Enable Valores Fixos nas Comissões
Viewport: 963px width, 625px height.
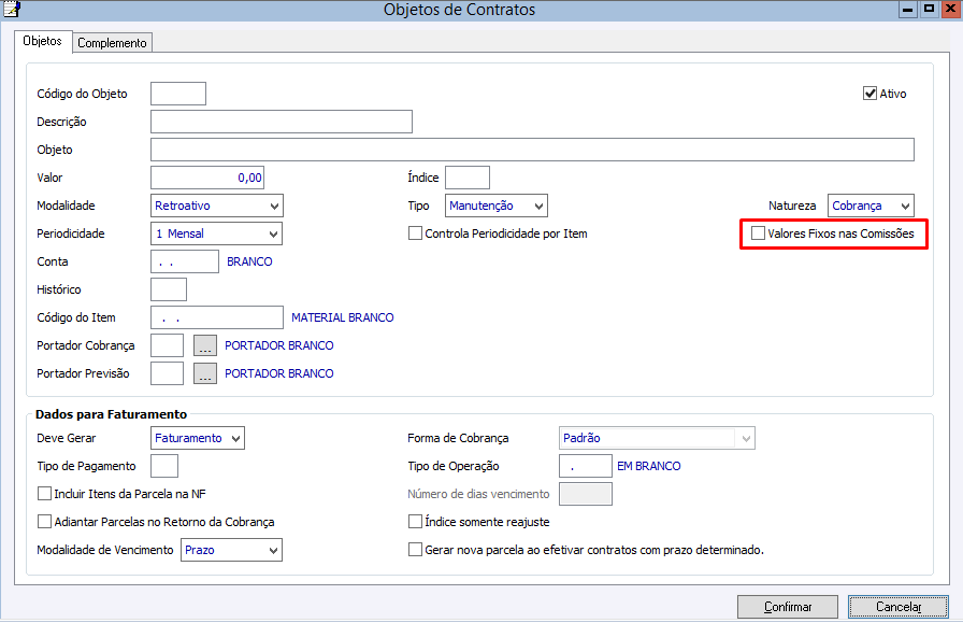click(x=759, y=234)
